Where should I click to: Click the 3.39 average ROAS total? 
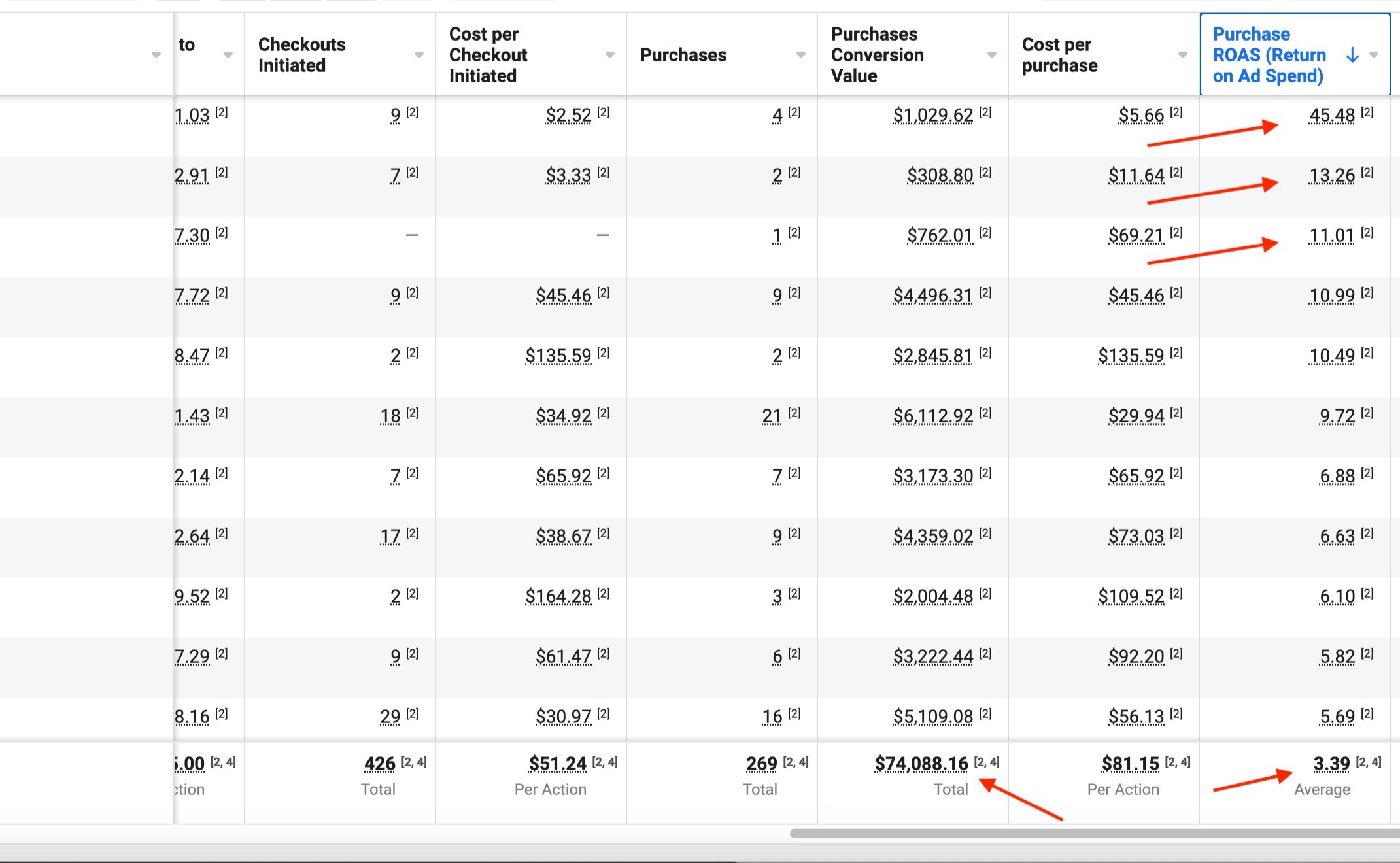coord(1331,764)
